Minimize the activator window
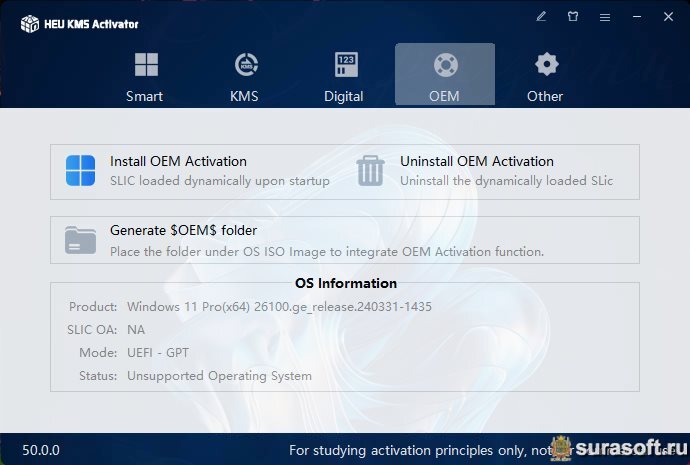This screenshot has height=465, width=690. point(637,17)
